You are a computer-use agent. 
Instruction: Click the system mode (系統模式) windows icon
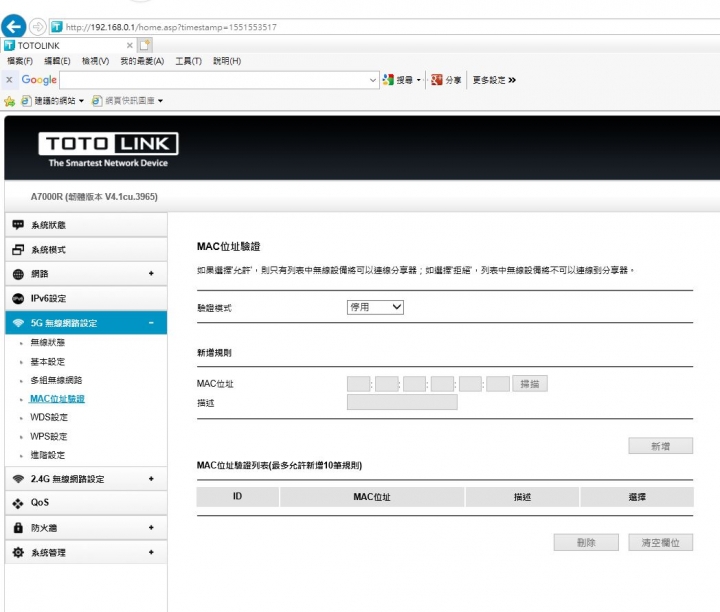pos(18,249)
